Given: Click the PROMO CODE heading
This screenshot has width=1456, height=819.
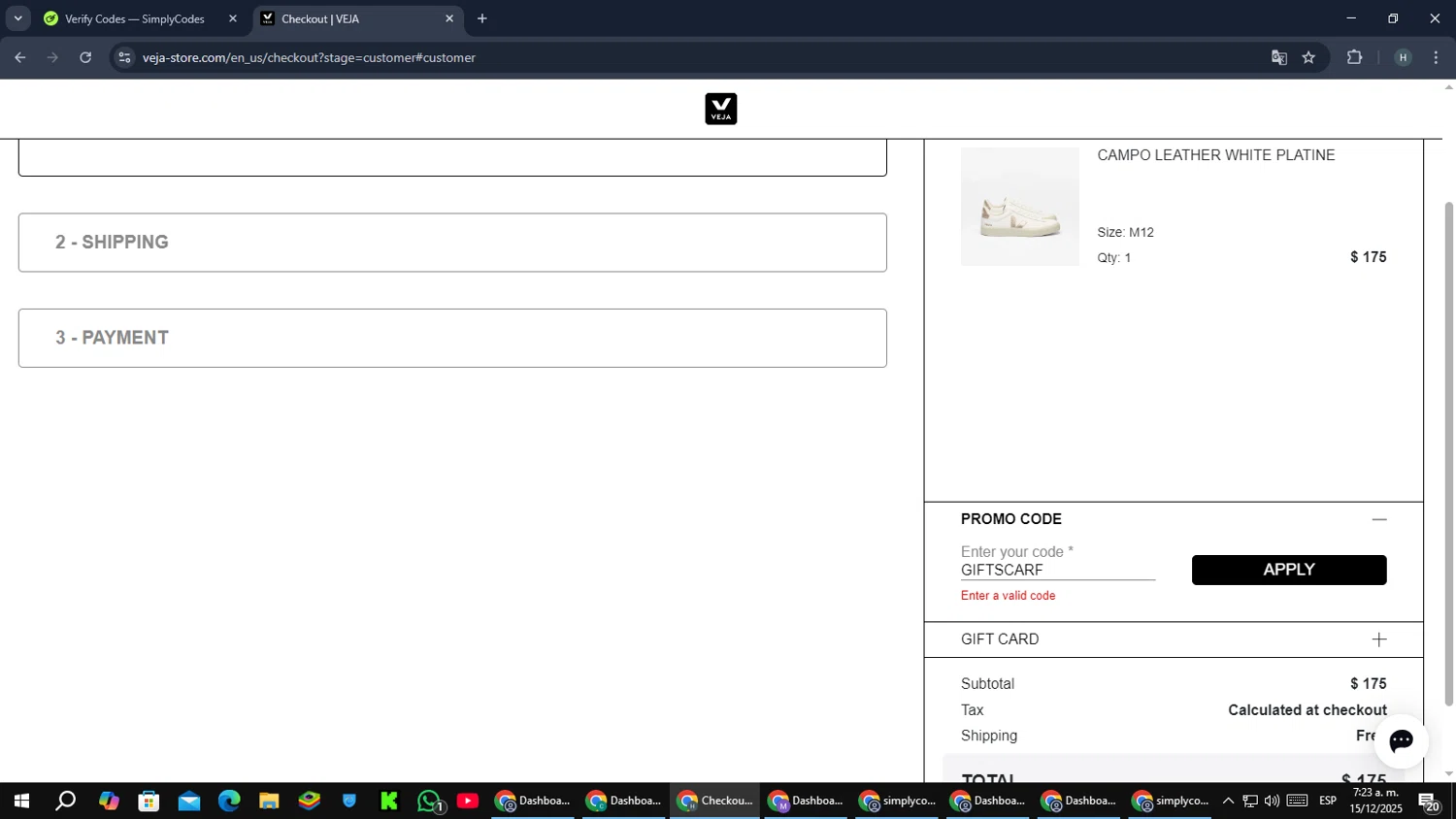Looking at the screenshot, I should [x=1011, y=519].
